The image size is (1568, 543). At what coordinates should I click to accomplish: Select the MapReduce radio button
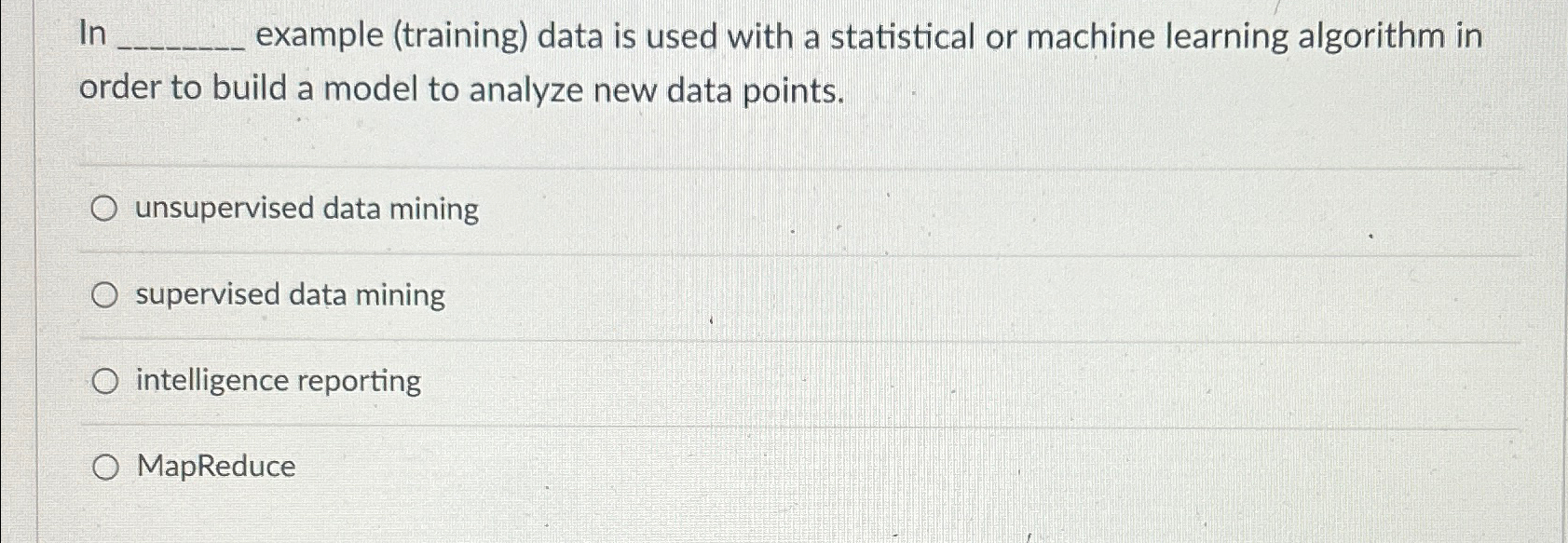pos(105,467)
